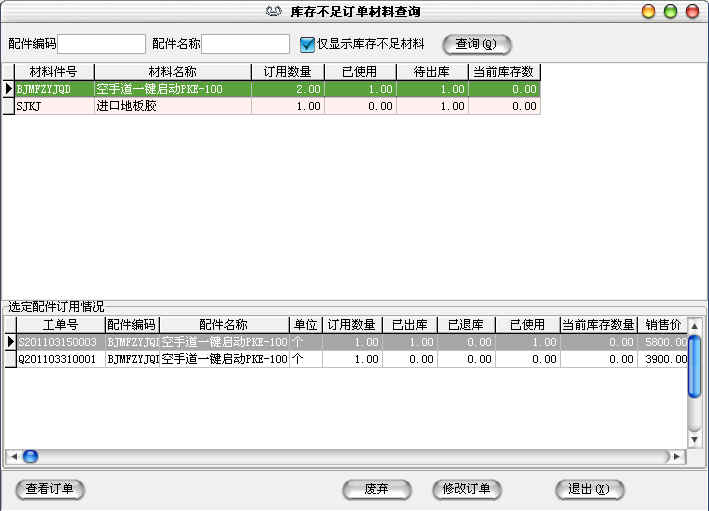The image size is (709, 511).
Task: Click upper table 已使用 column header
Action: 360,72
